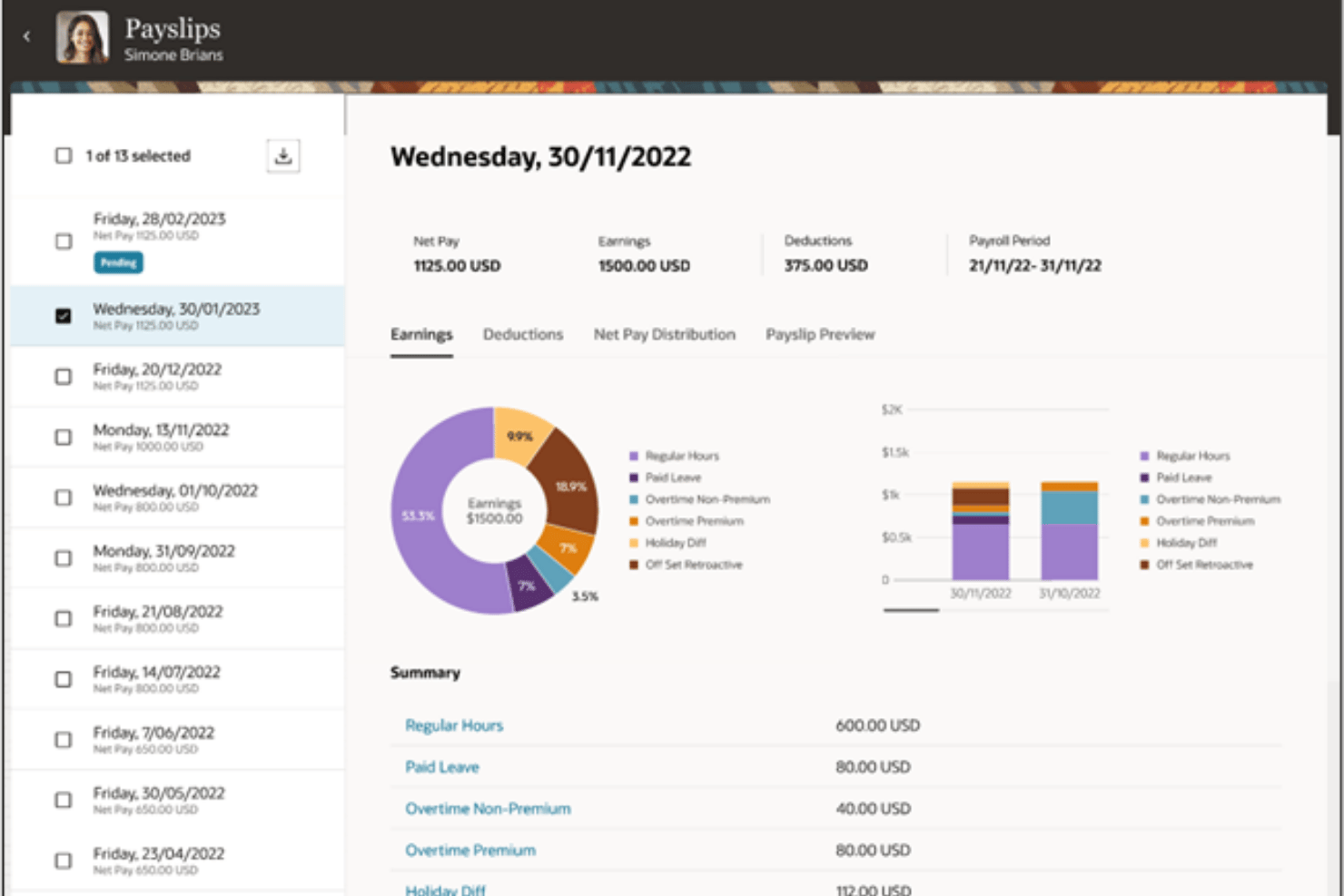Image resolution: width=1344 pixels, height=896 pixels.
Task: Open the Overtime Premium summary link
Action: pyautogui.click(x=470, y=851)
